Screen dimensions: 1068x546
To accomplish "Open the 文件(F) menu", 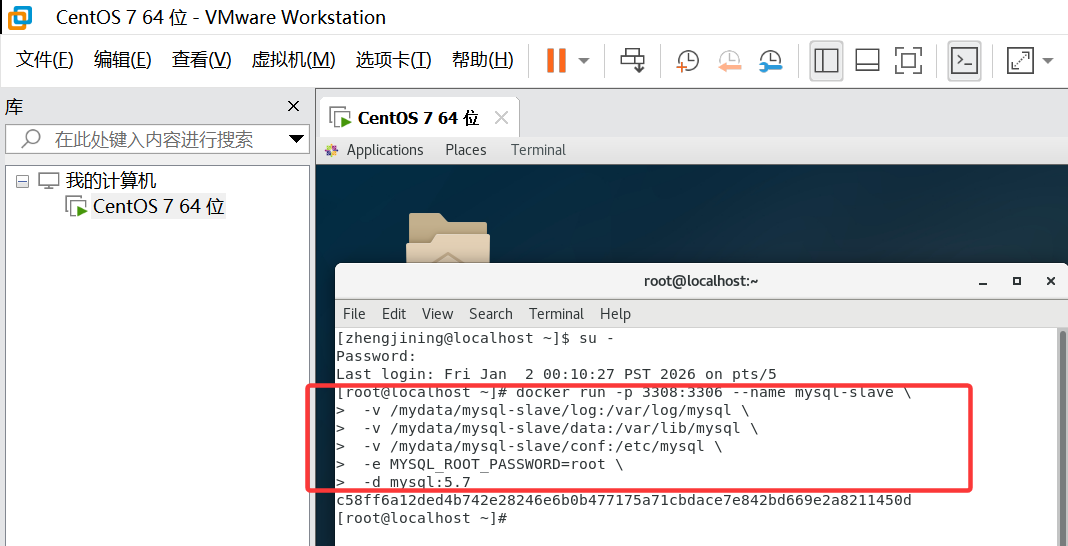I will pos(44,60).
